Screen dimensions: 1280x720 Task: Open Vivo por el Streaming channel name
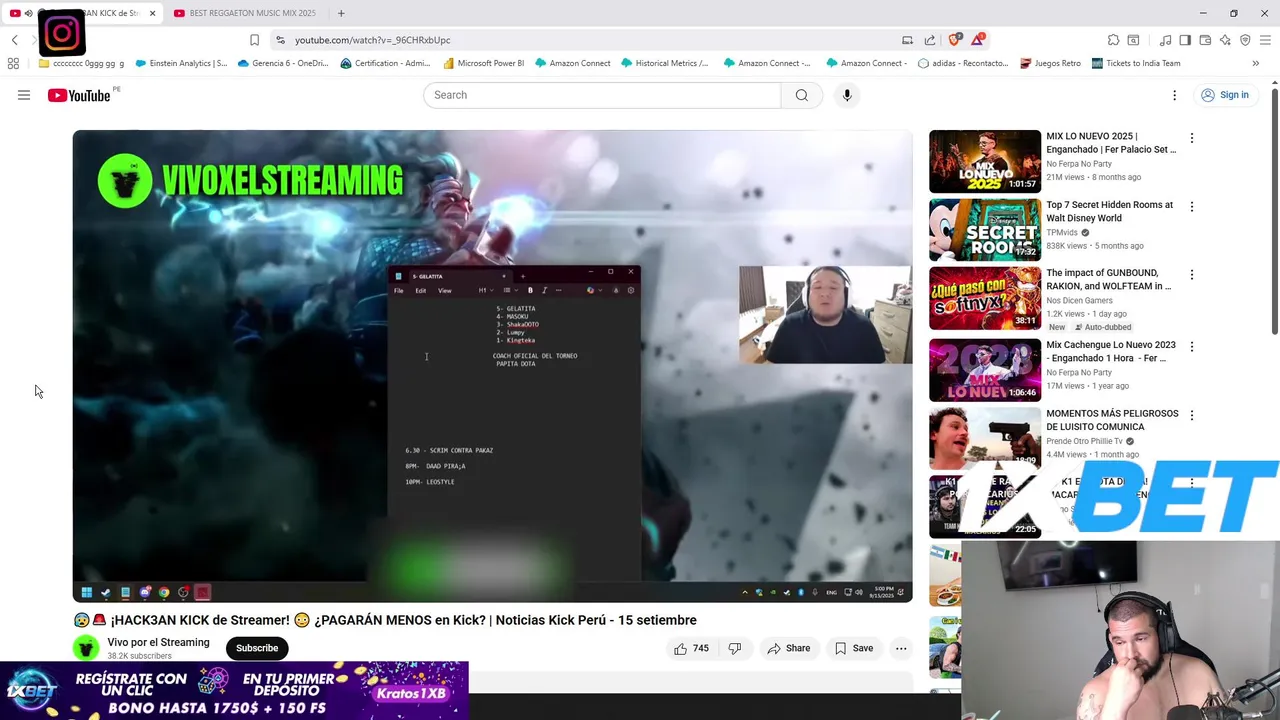[x=158, y=642]
